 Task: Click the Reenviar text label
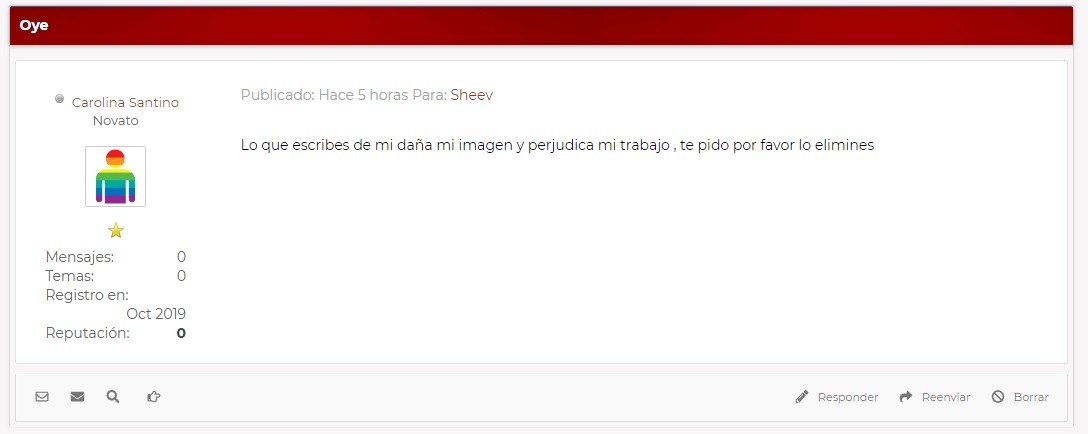(946, 397)
